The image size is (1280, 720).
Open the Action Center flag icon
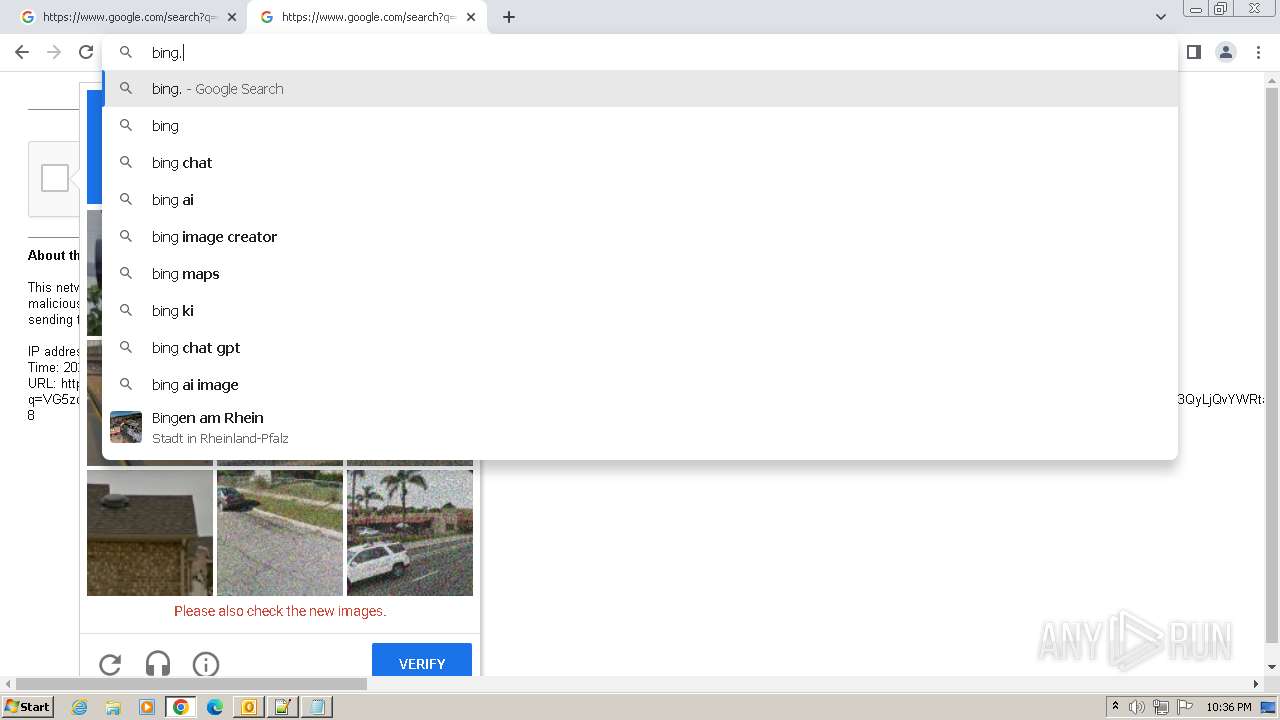[1185, 707]
